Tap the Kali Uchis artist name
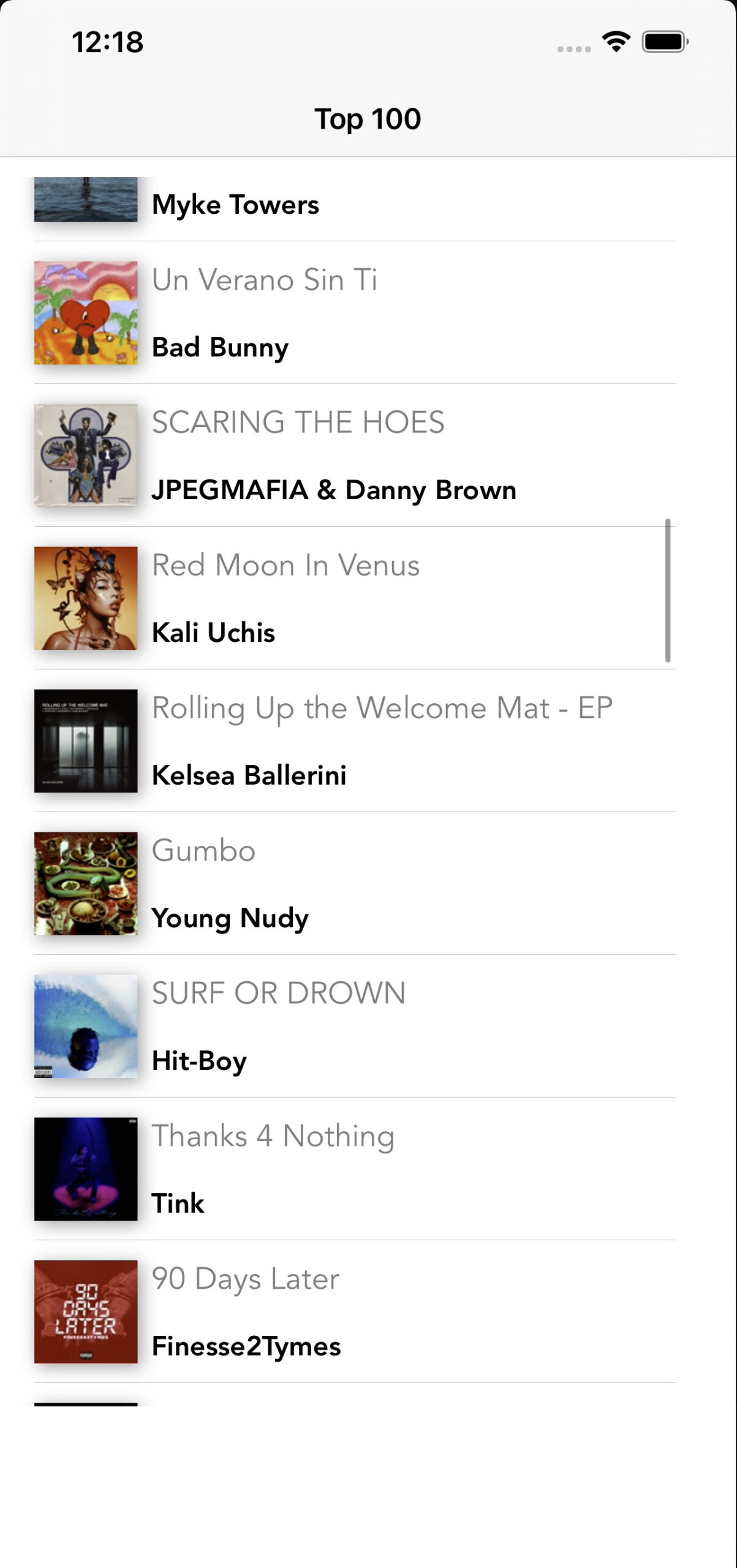The width and height of the screenshot is (737, 1568). tap(213, 633)
